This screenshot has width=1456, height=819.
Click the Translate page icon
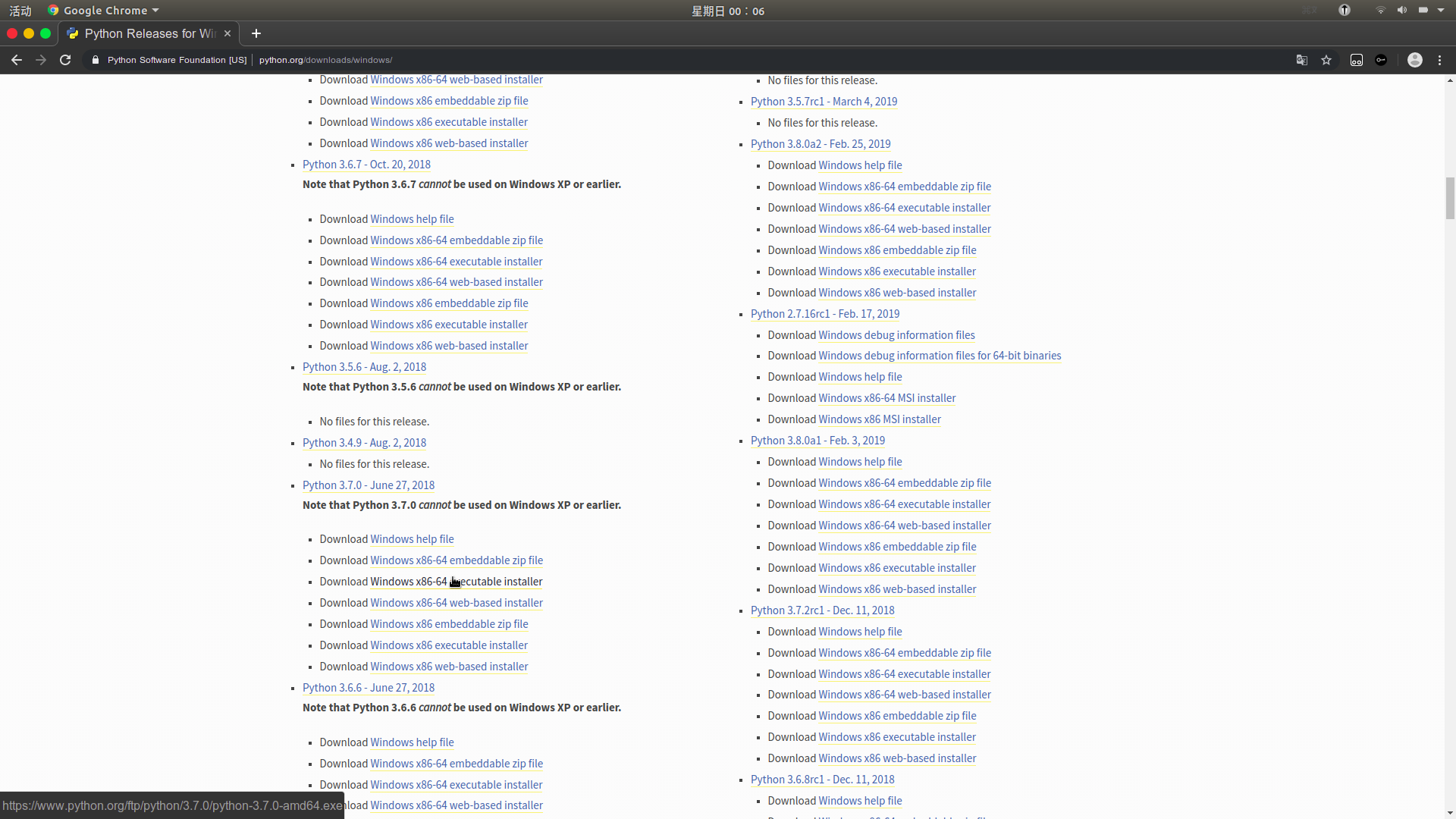pos(1302,60)
